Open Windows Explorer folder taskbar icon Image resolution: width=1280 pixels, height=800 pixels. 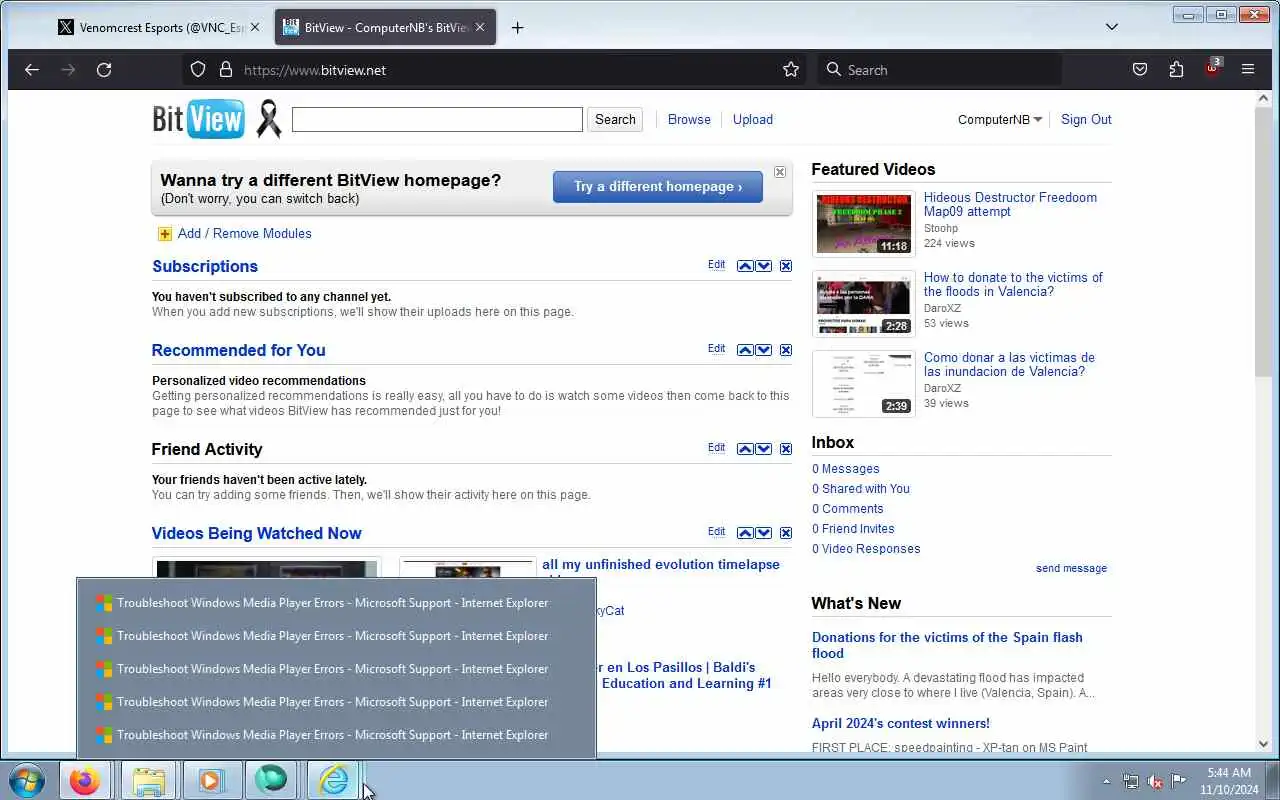(148, 780)
